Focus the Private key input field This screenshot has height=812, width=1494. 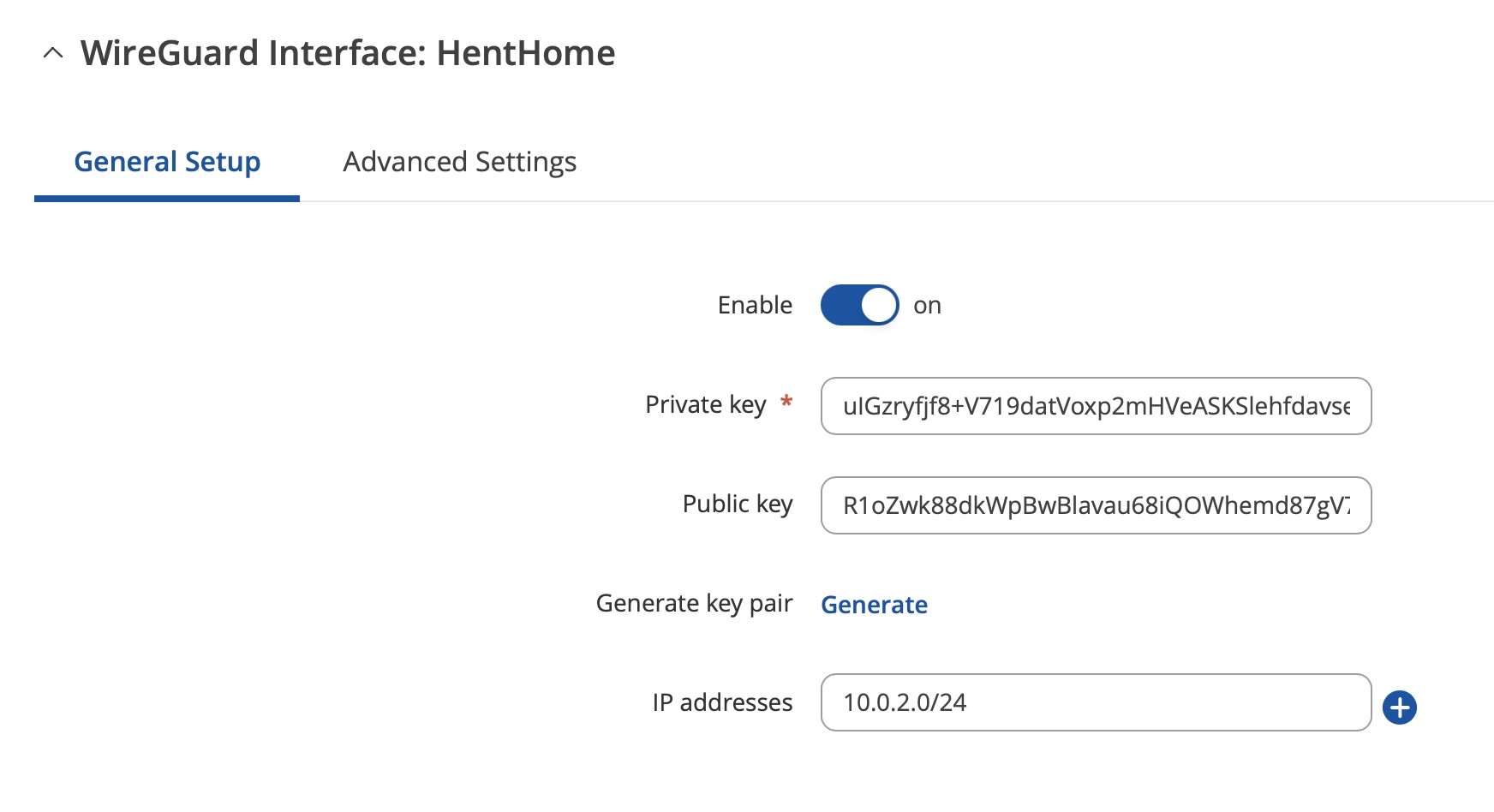click(x=1096, y=406)
